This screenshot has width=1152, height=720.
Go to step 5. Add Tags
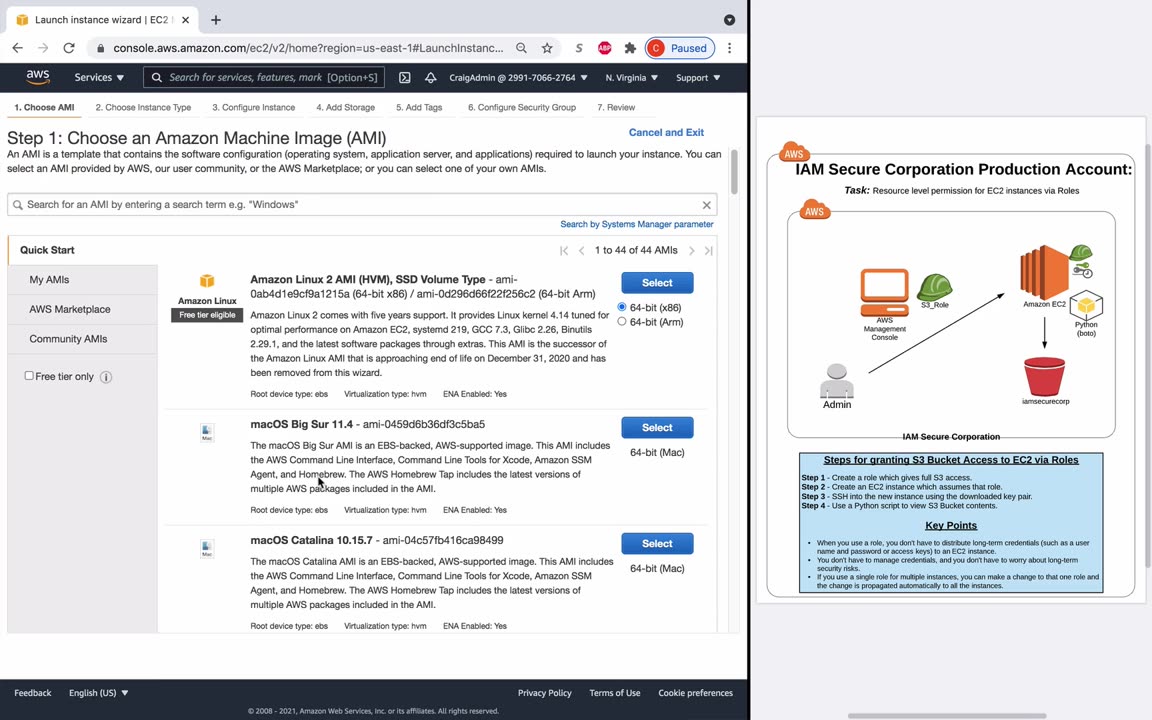coord(419,107)
